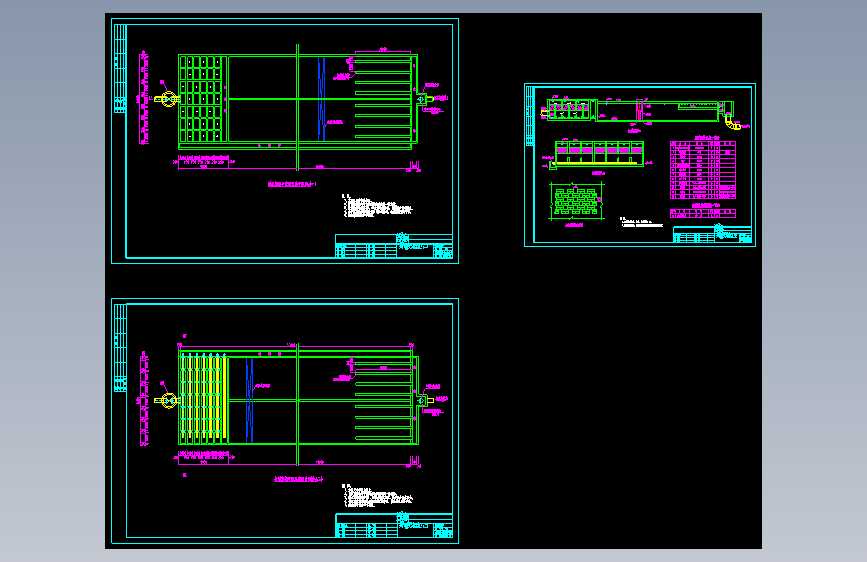
Task: Click the blue vertical baffle in top plan
Action: [321, 99]
